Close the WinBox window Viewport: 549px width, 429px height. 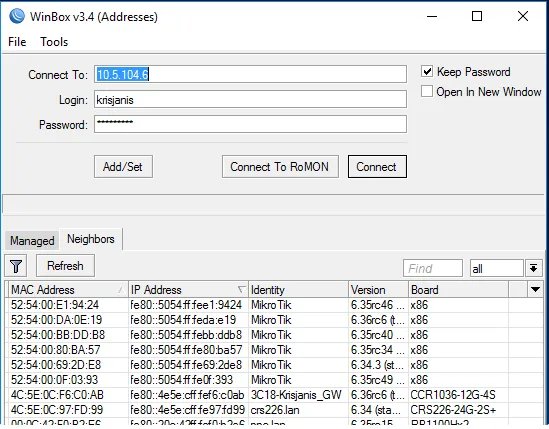523,16
